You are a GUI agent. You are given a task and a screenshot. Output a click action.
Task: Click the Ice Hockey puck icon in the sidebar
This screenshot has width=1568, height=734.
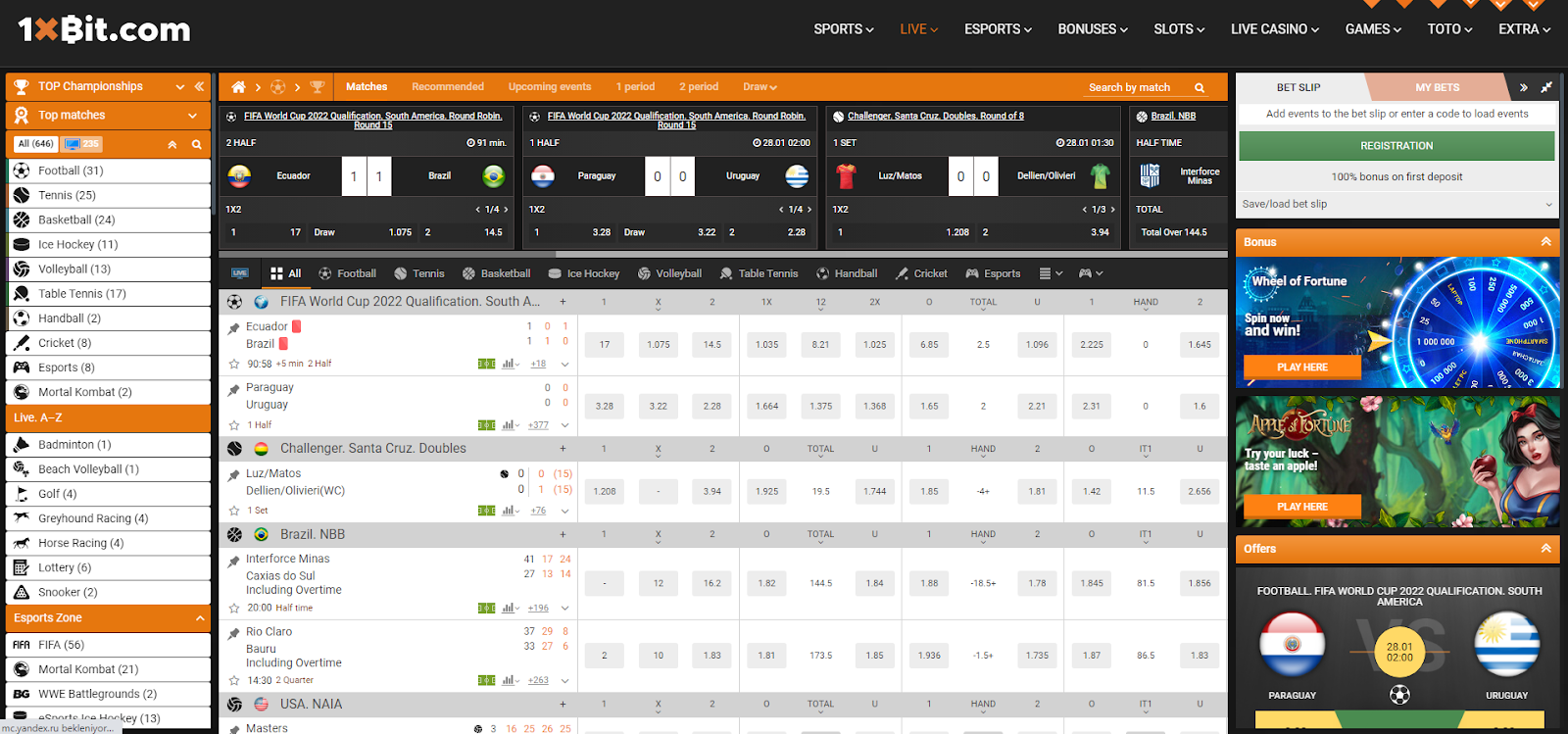21,244
